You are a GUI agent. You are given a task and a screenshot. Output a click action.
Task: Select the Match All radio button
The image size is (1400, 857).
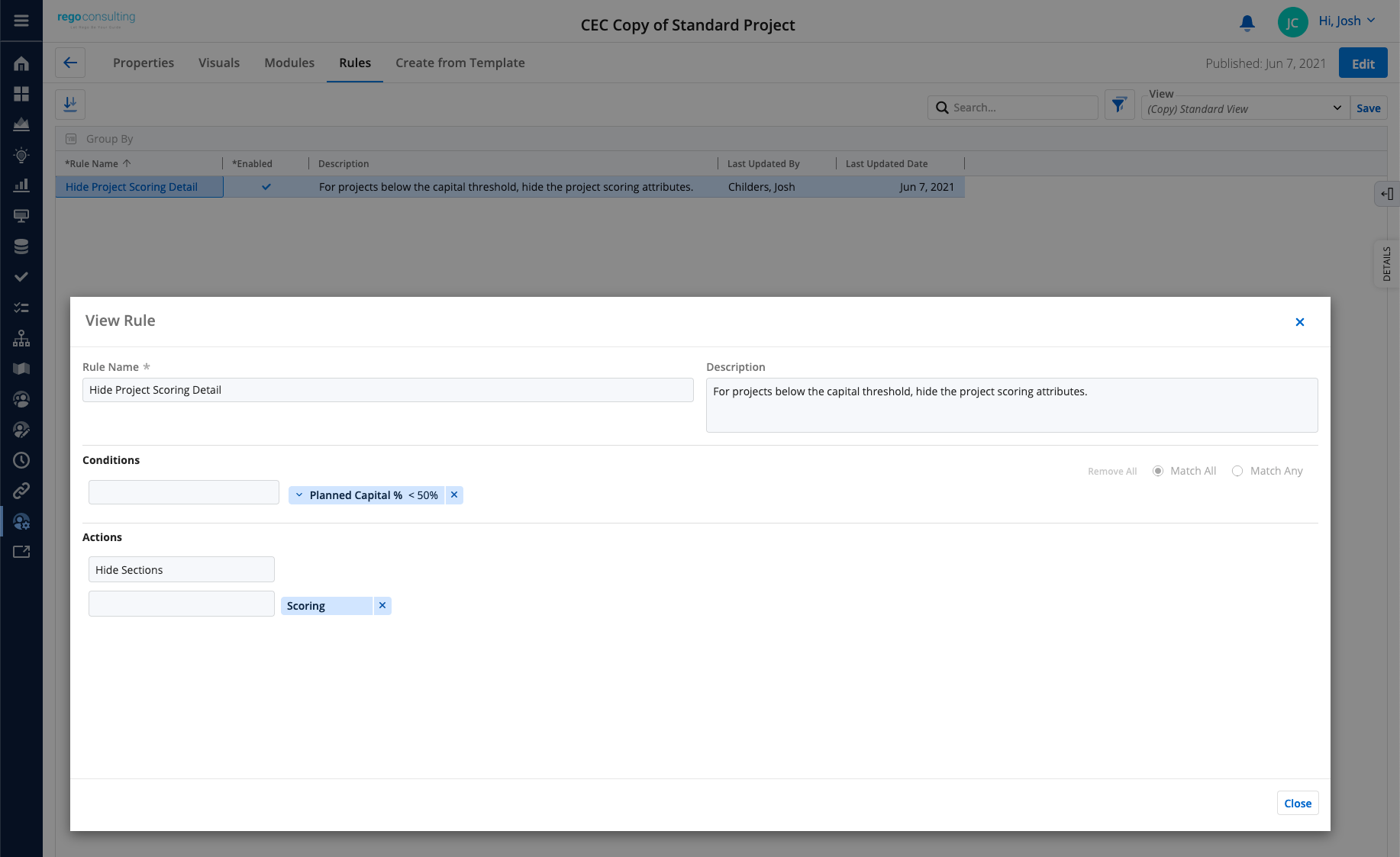pyautogui.click(x=1158, y=471)
